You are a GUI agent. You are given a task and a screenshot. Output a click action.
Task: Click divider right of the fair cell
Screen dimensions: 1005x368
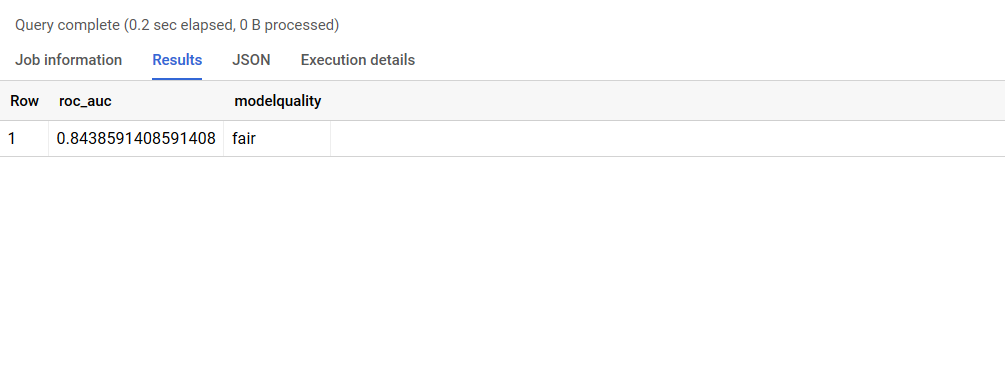click(x=331, y=138)
